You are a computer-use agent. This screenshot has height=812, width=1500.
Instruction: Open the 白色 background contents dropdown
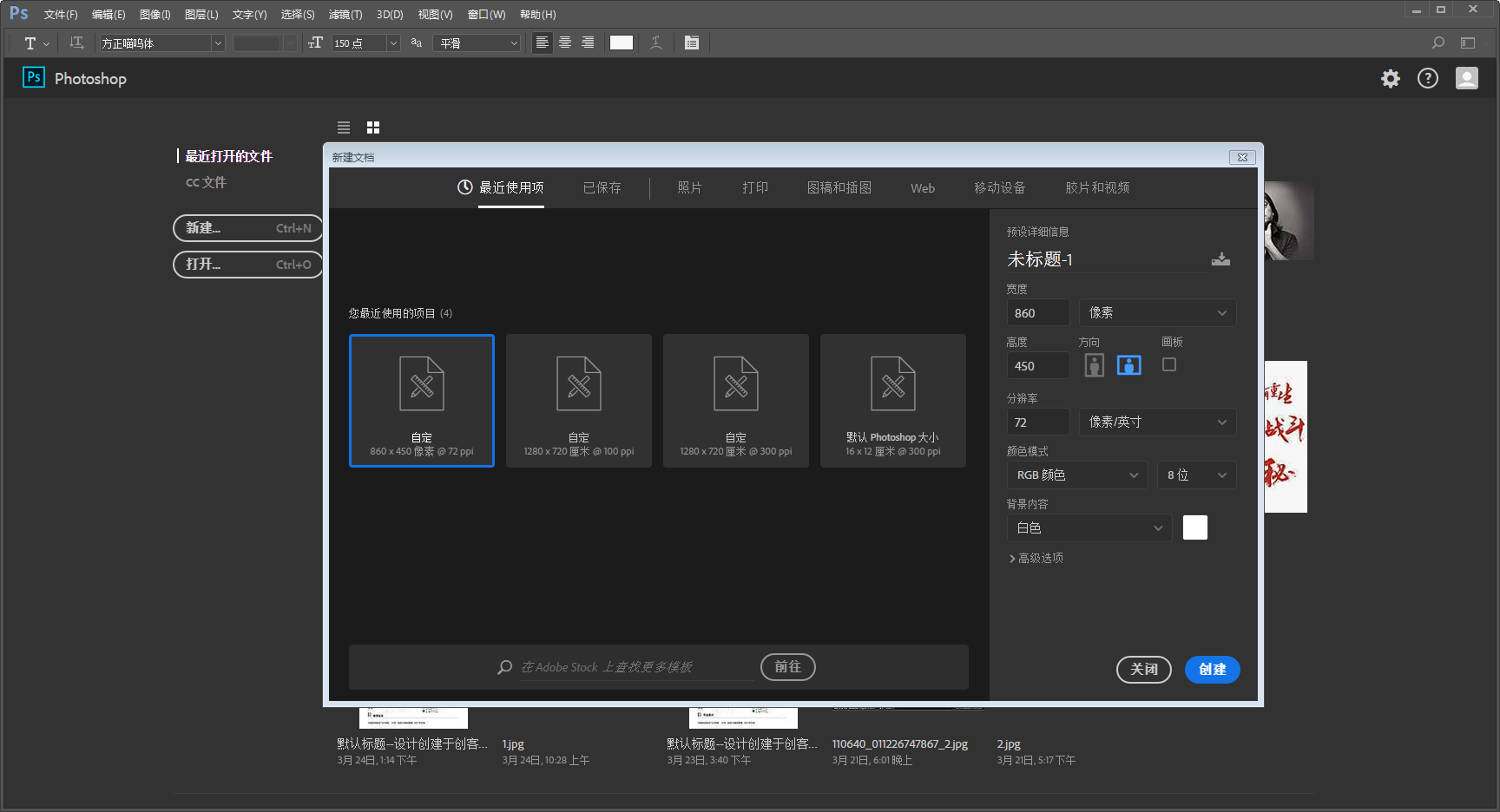pos(1089,528)
